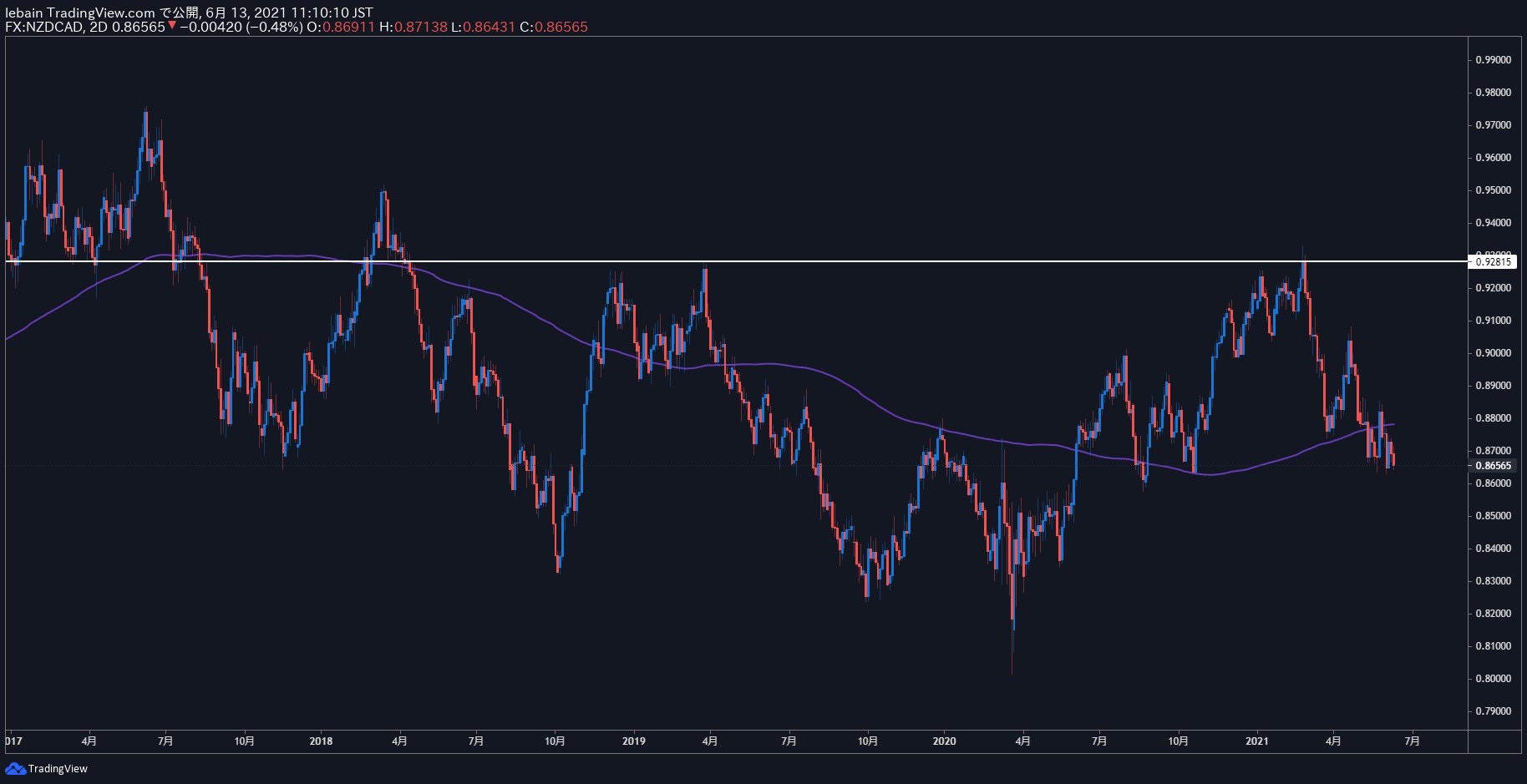The image size is (1527, 784).
Task: Click the close value C:0.86565 in header
Action: (x=554, y=27)
